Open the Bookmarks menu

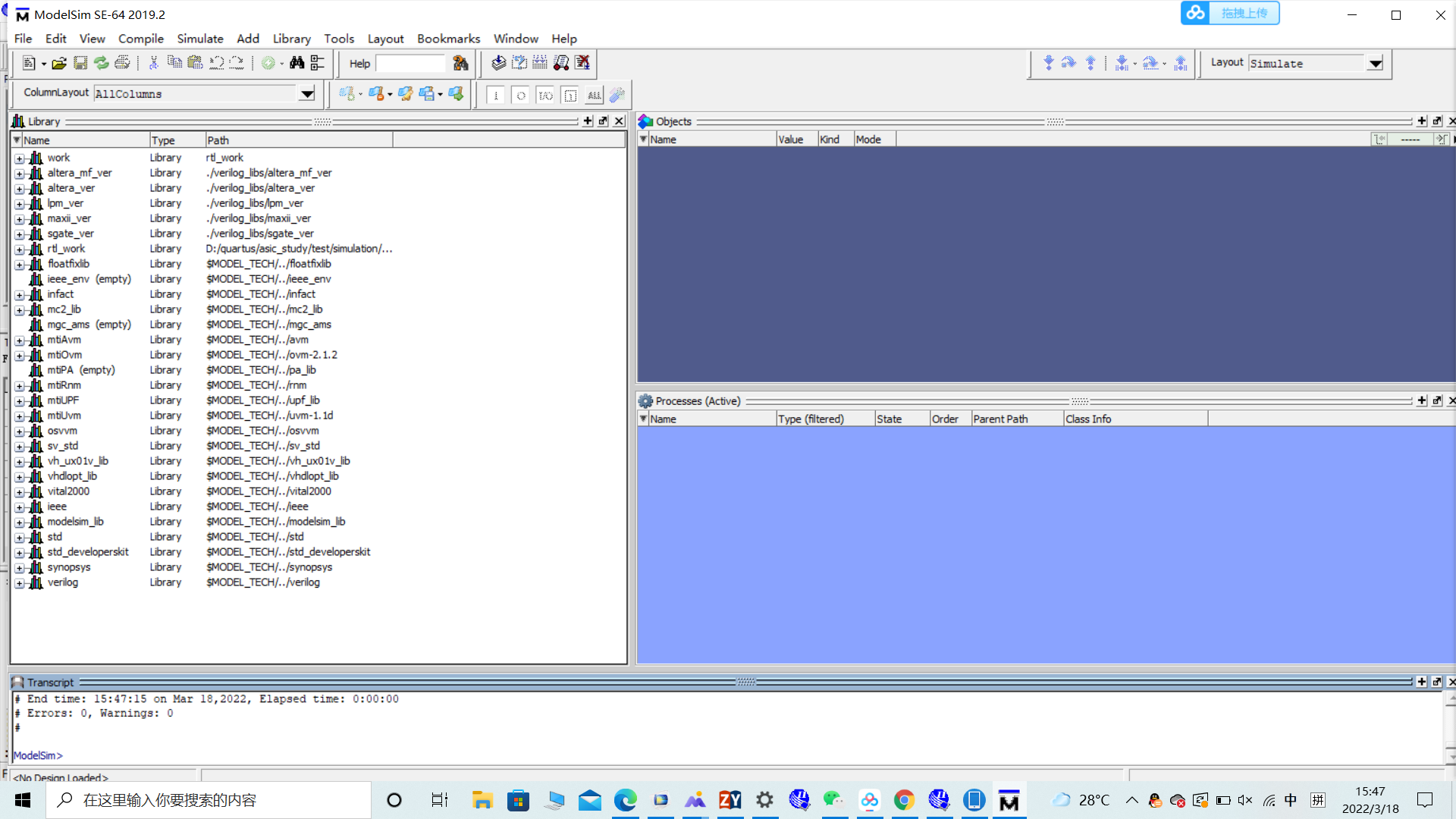(x=448, y=39)
